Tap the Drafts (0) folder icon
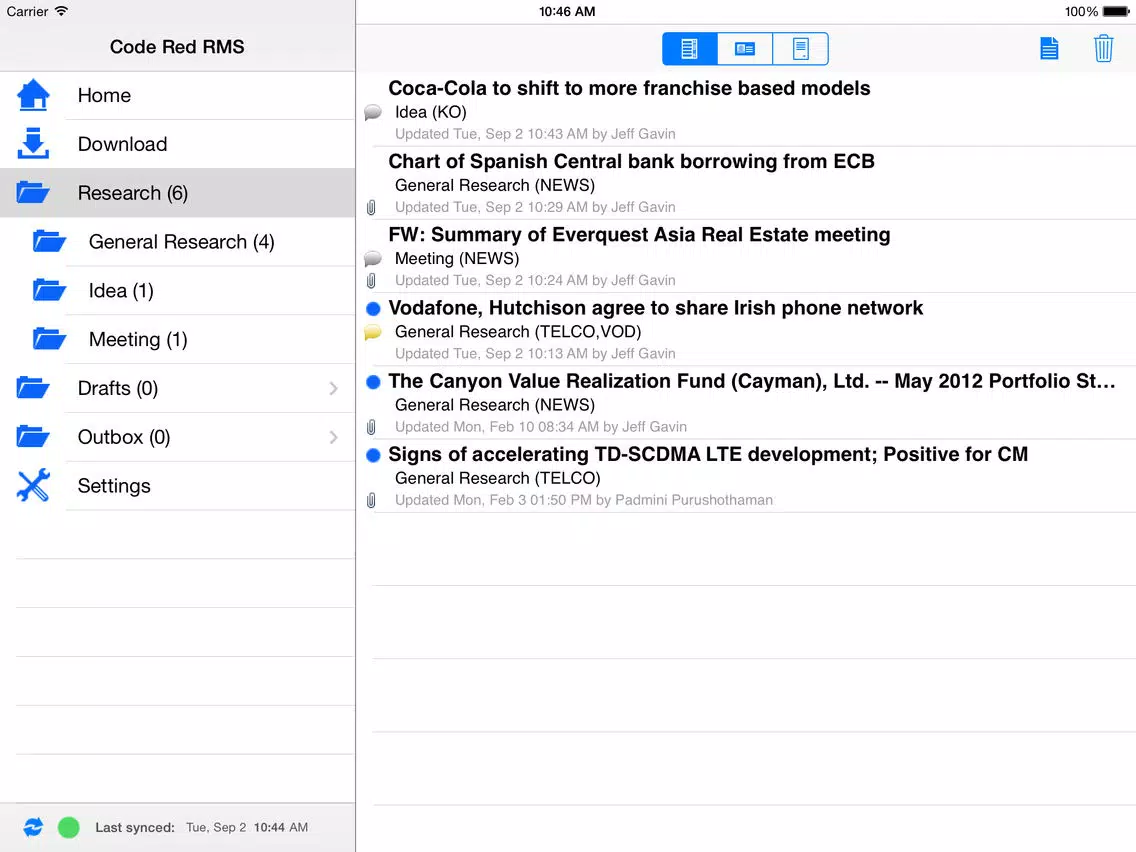The height and width of the screenshot is (852, 1136). (33, 388)
